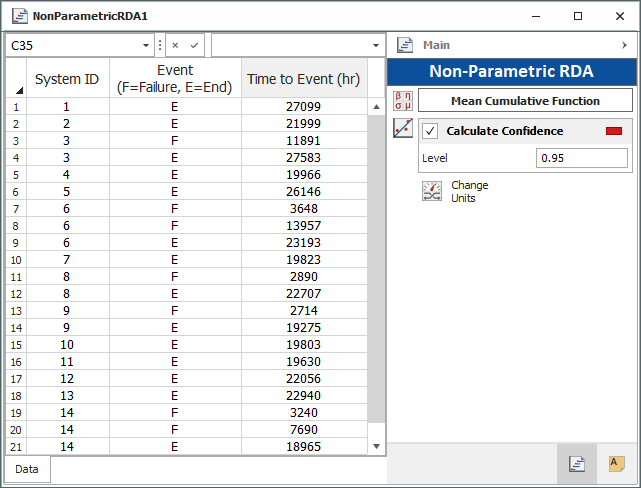Expand the Main panel chevron arrow

coord(624,45)
